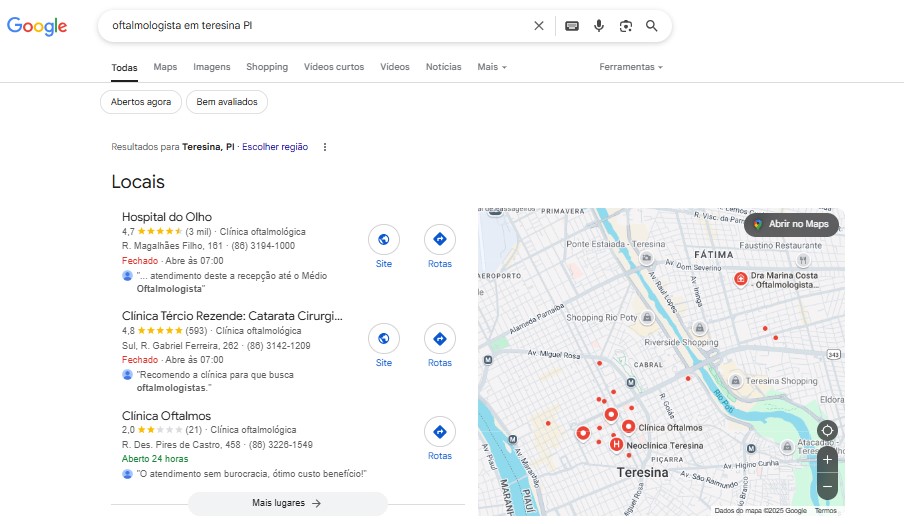
Task: Center the map on my location
Action: [827, 431]
